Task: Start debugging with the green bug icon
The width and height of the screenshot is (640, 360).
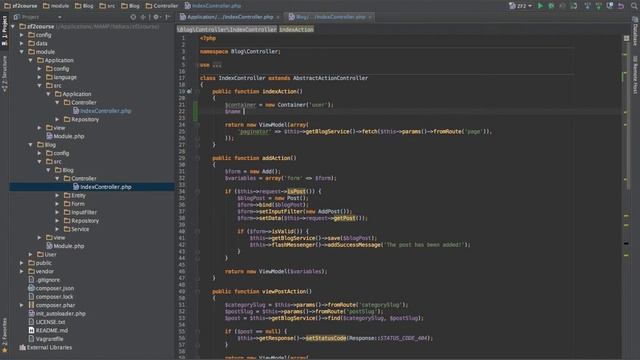Action: (x=551, y=6)
